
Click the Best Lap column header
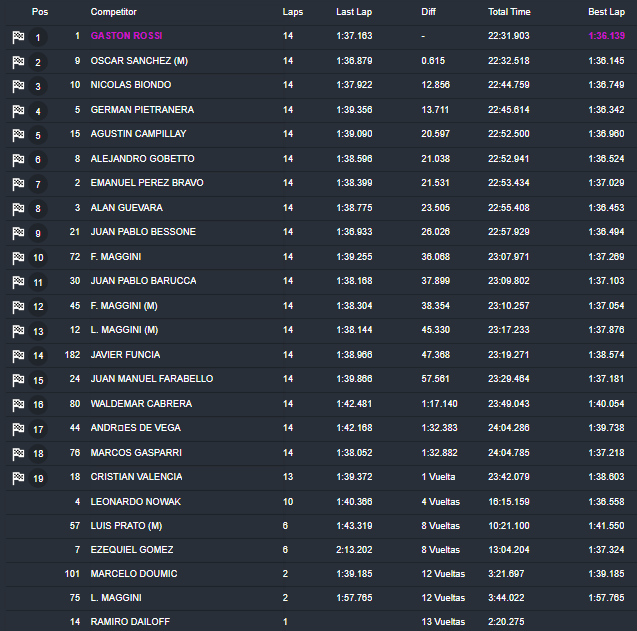click(607, 12)
